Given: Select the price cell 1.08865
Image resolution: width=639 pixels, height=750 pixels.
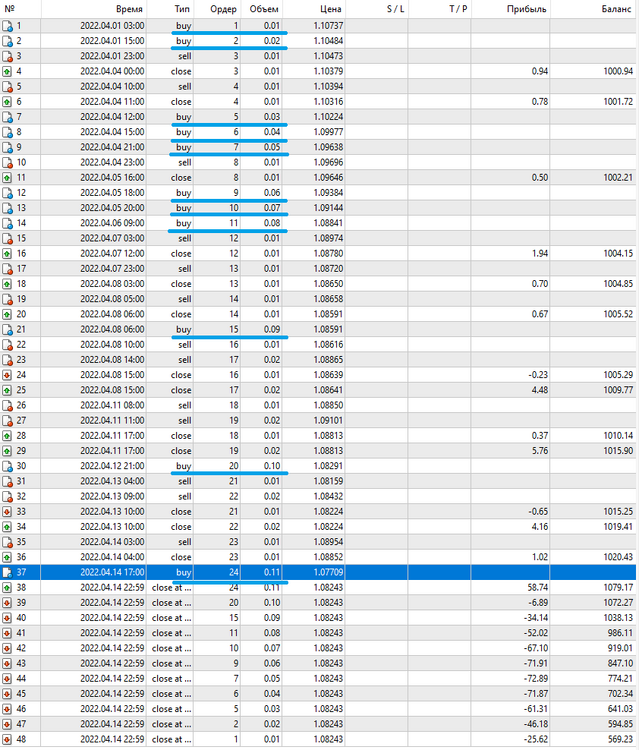Looking at the screenshot, I should 328,360.
